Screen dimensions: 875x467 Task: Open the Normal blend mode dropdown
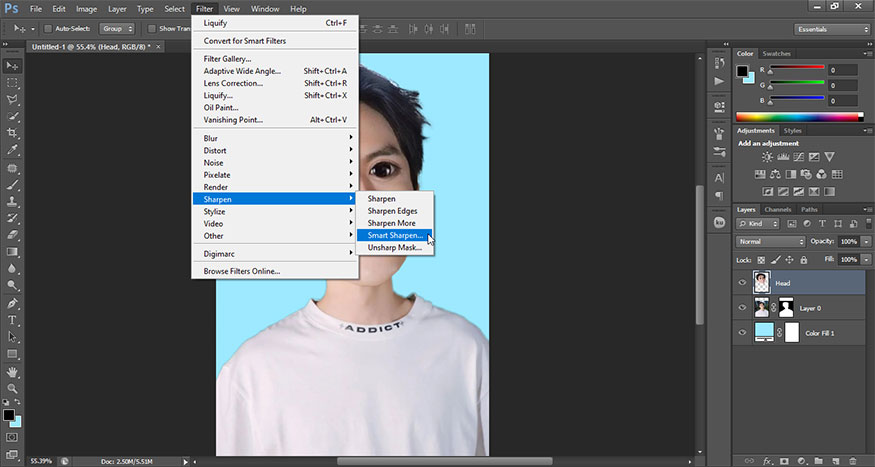[x=770, y=242]
